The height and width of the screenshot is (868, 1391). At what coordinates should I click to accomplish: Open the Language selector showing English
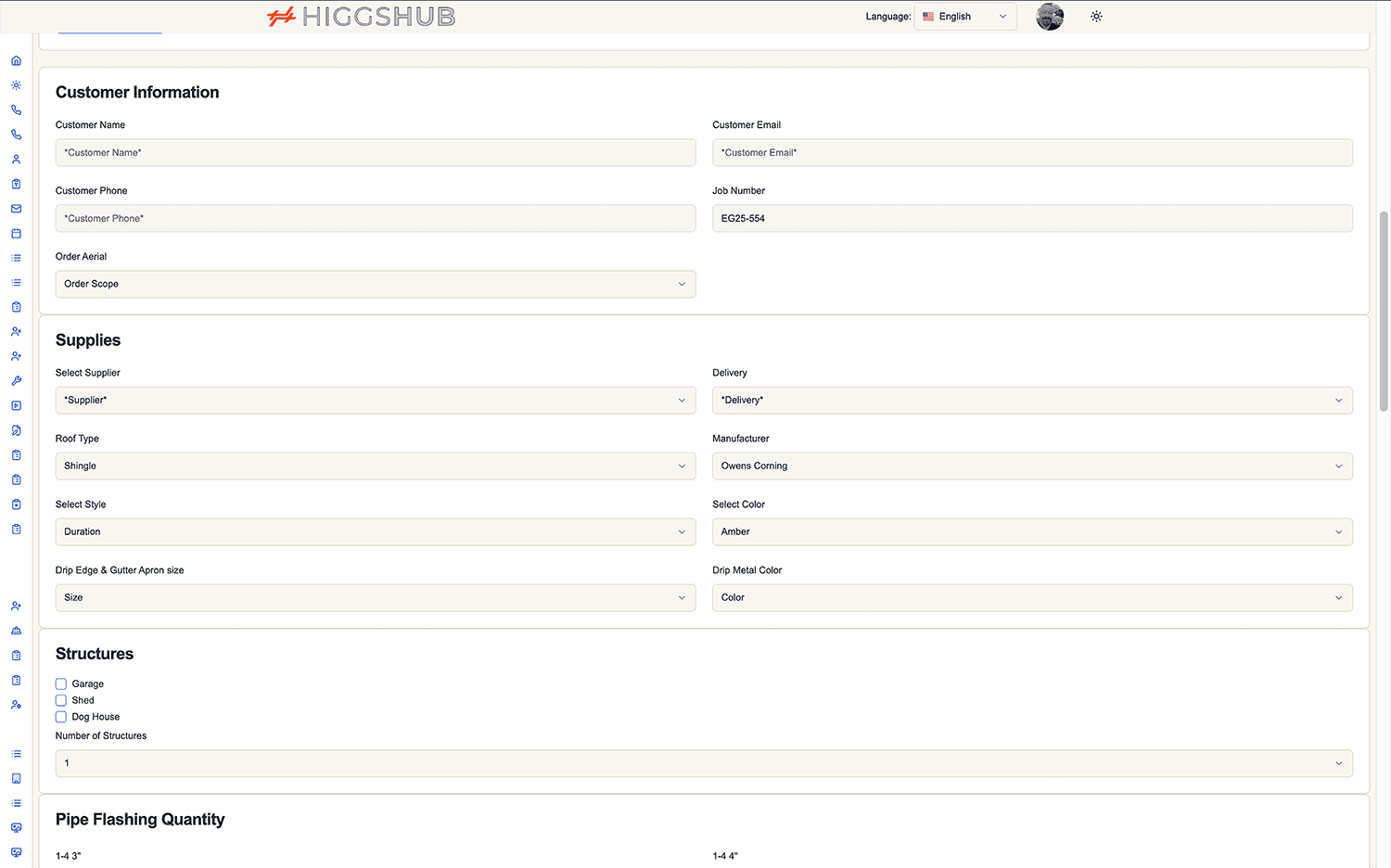click(x=964, y=16)
